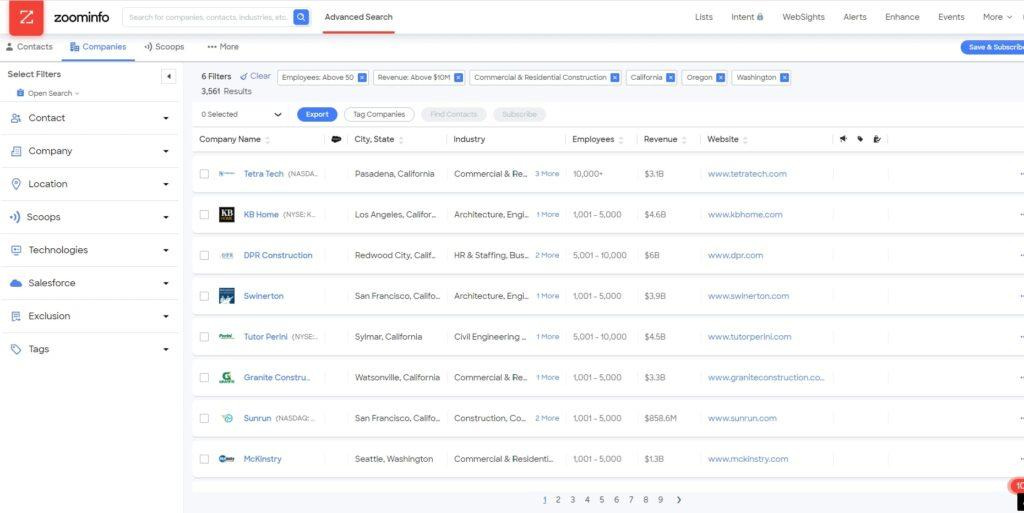
Task: Click the Granite Construction logo
Action: pos(227,377)
